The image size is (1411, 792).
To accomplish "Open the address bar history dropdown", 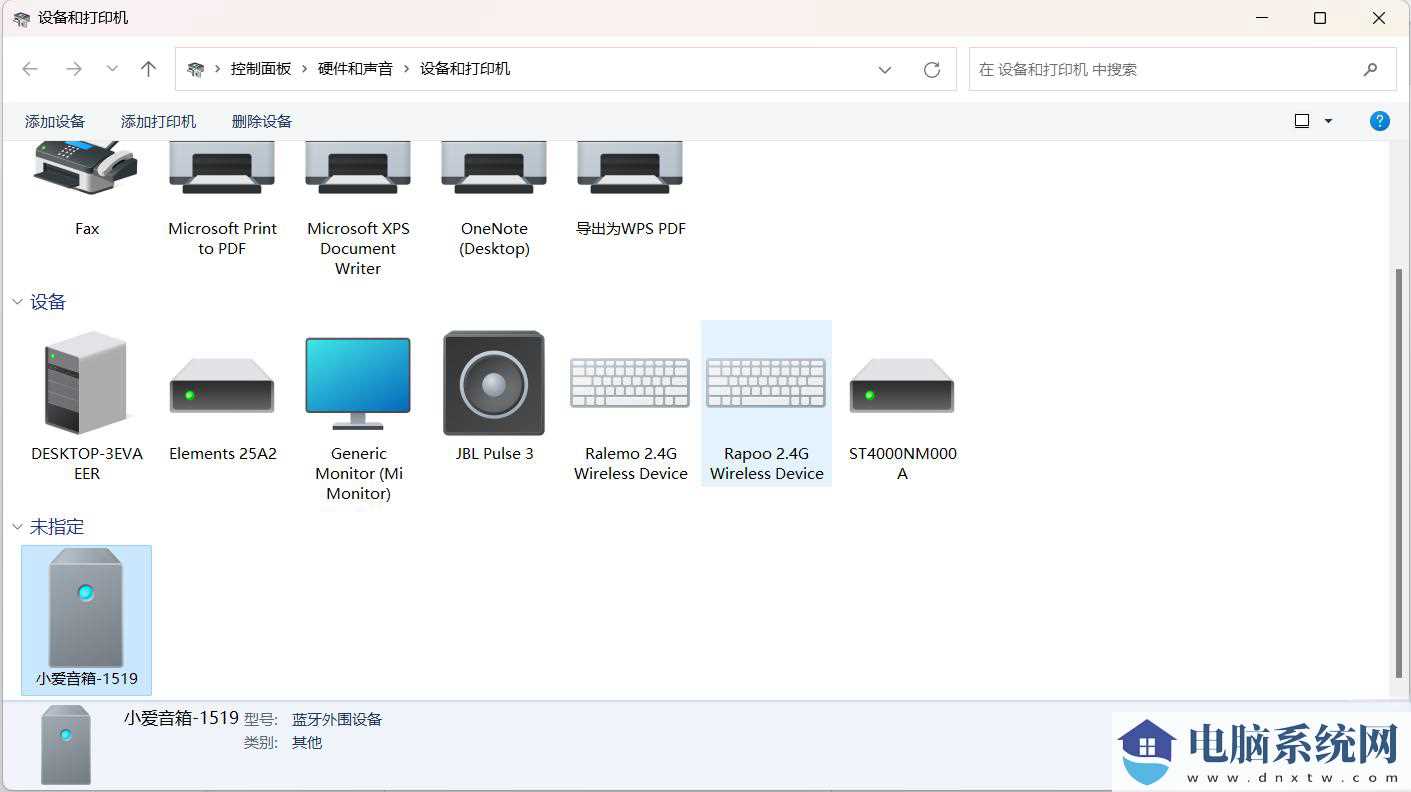I will [885, 69].
